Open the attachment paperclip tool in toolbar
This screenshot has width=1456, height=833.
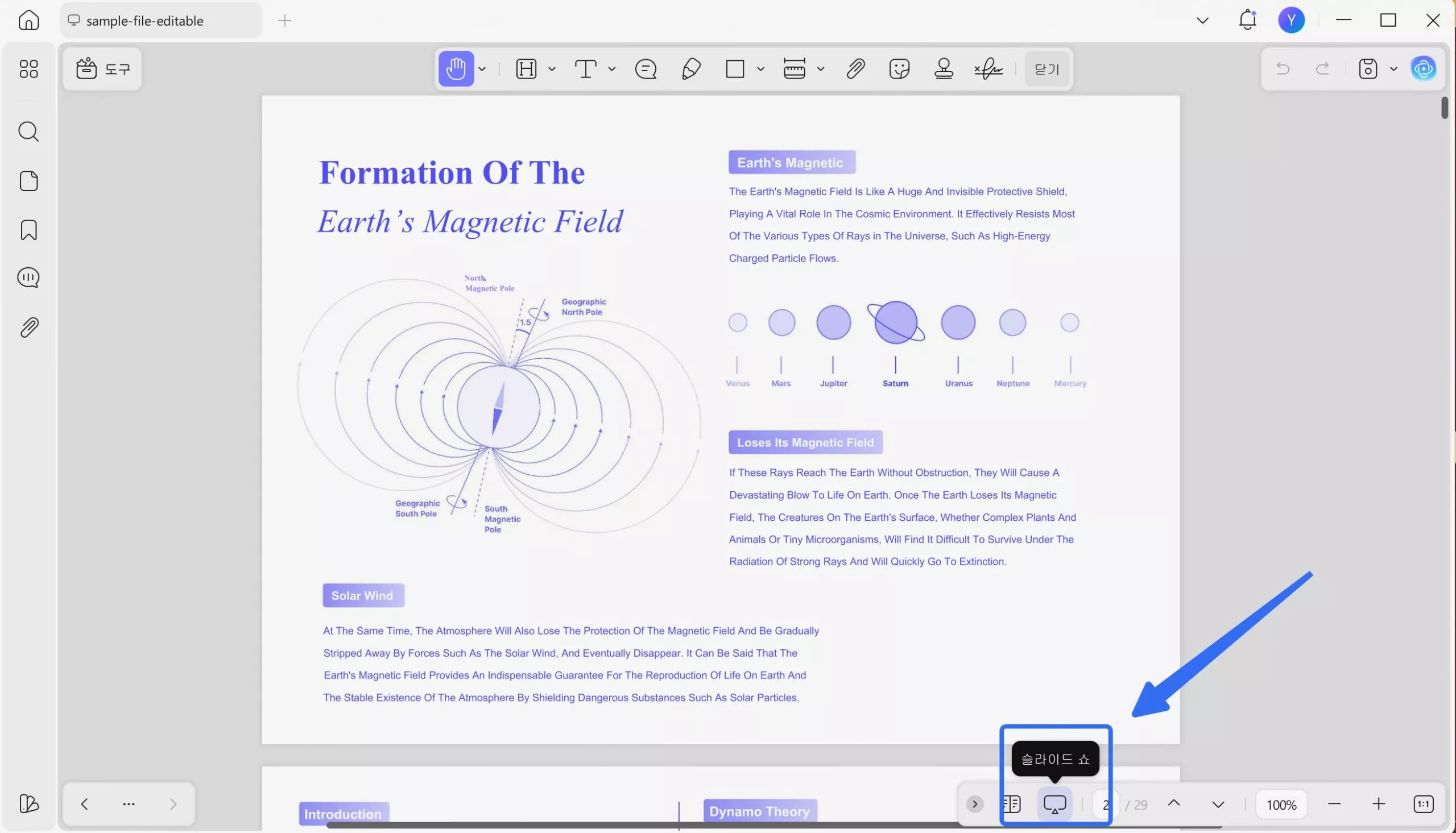point(855,69)
